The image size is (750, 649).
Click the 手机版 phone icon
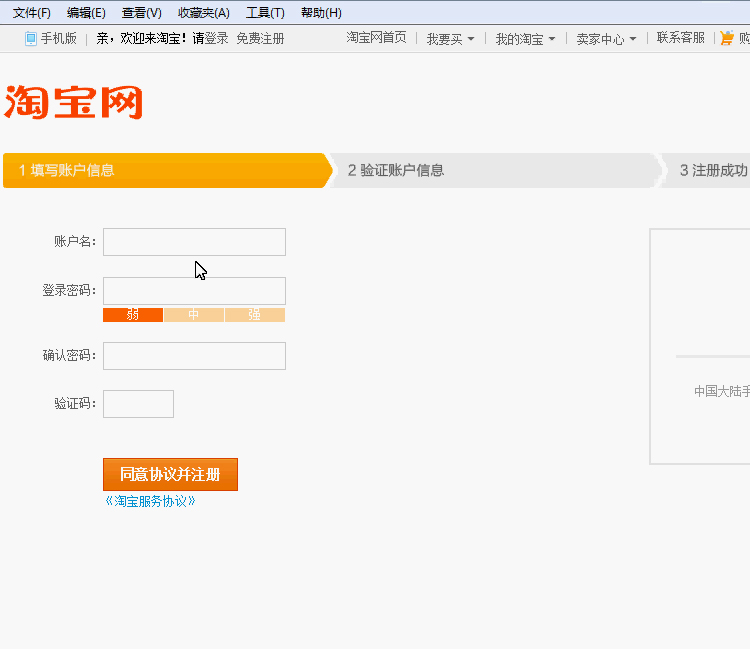pyautogui.click(x=31, y=39)
